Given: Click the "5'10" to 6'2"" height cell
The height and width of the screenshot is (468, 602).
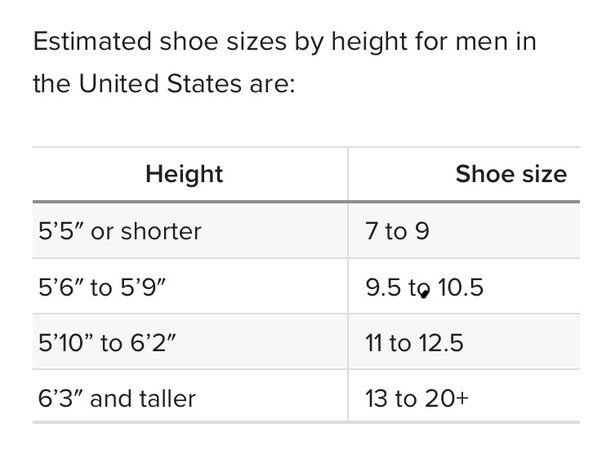Looking at the screenshot, I should pos(109,344).
